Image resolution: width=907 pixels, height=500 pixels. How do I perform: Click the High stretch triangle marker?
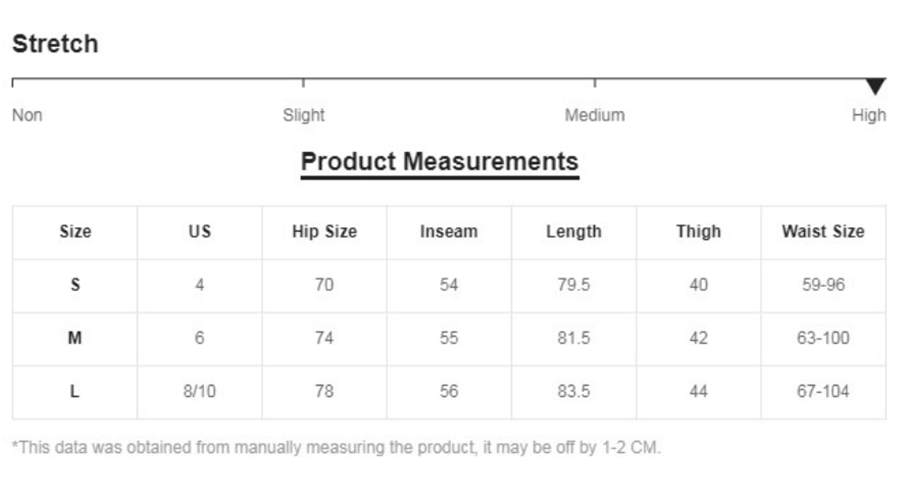tap(876, 87)
